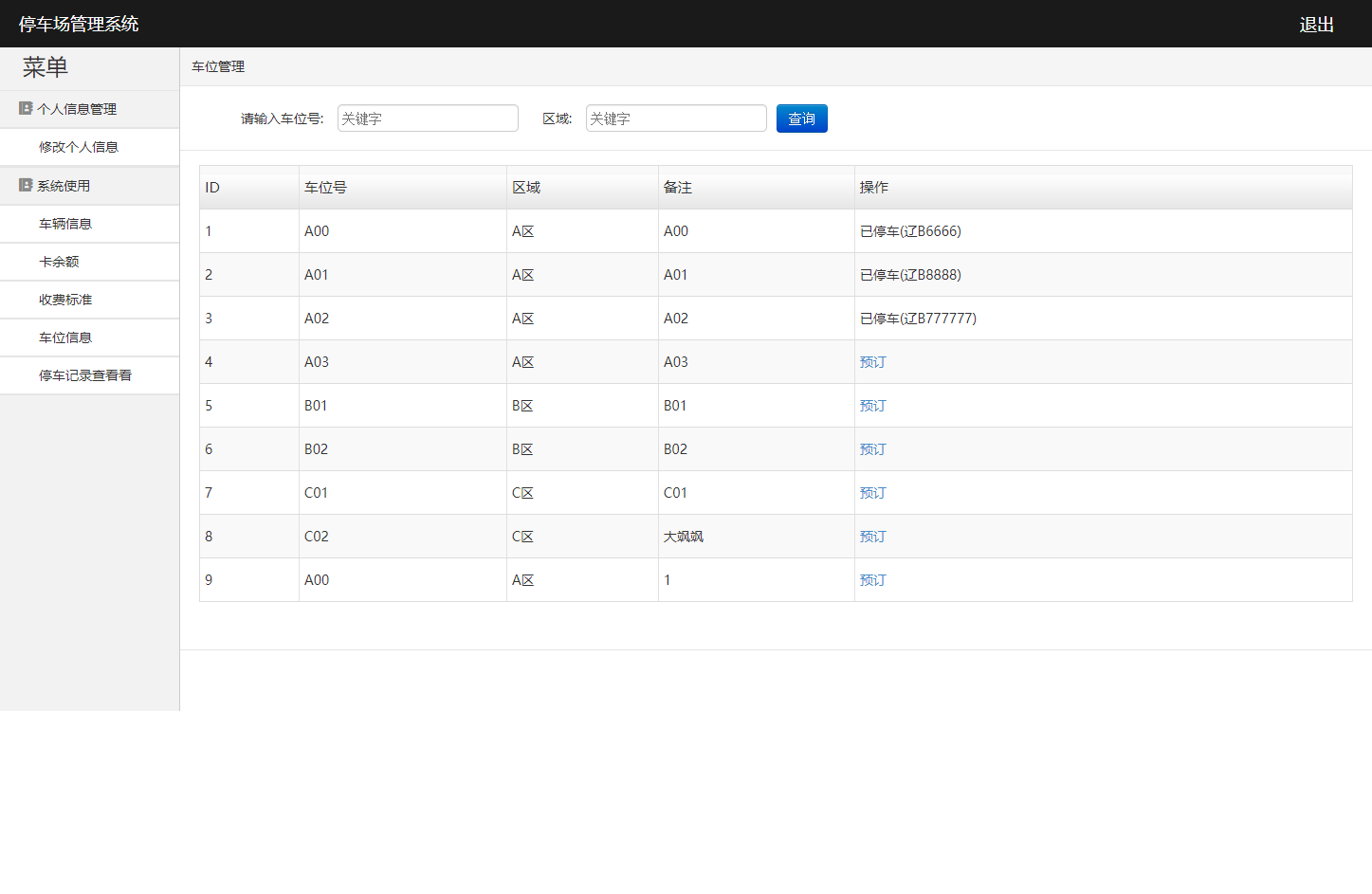Click the 车位号 keyword input field
This screenshot has width=1372, height=894.
tap(428, 119)
